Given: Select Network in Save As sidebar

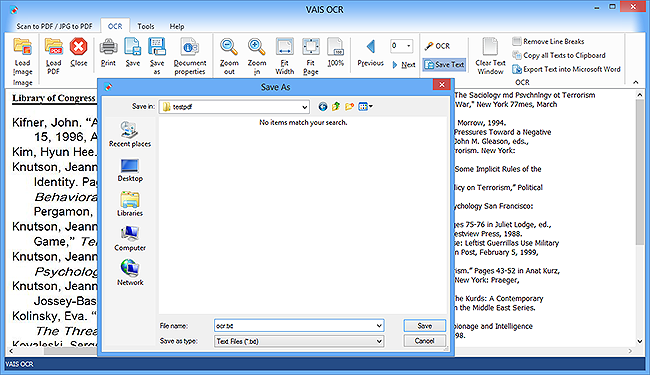Looking at the screenshot, I should point(130,273).
